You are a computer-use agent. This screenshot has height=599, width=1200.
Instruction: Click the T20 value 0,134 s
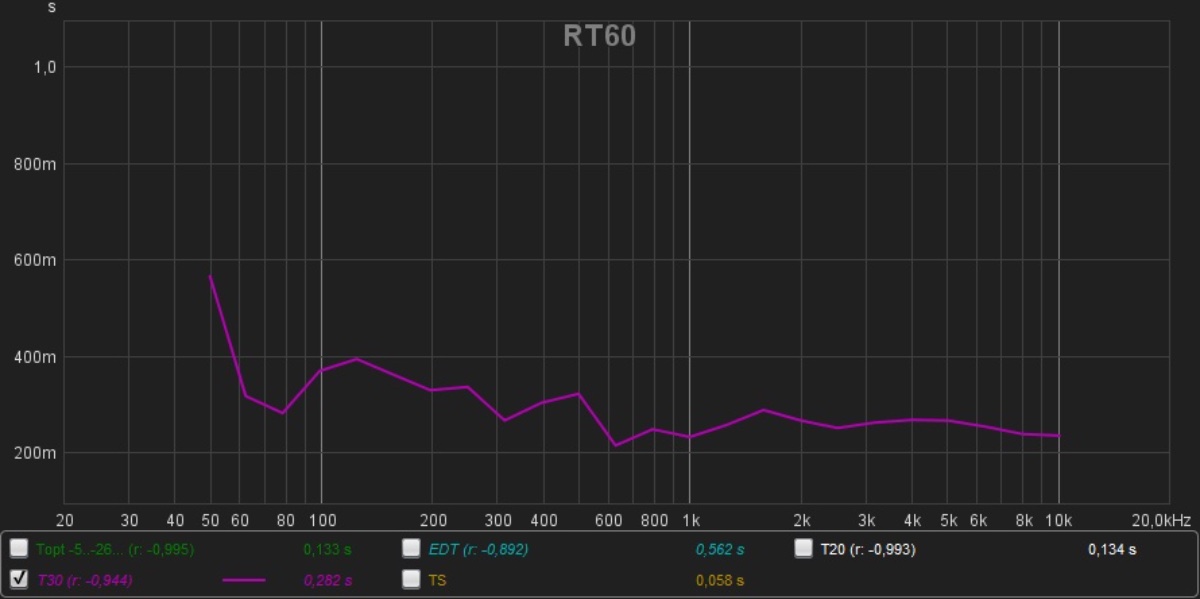coord(1112,549)
